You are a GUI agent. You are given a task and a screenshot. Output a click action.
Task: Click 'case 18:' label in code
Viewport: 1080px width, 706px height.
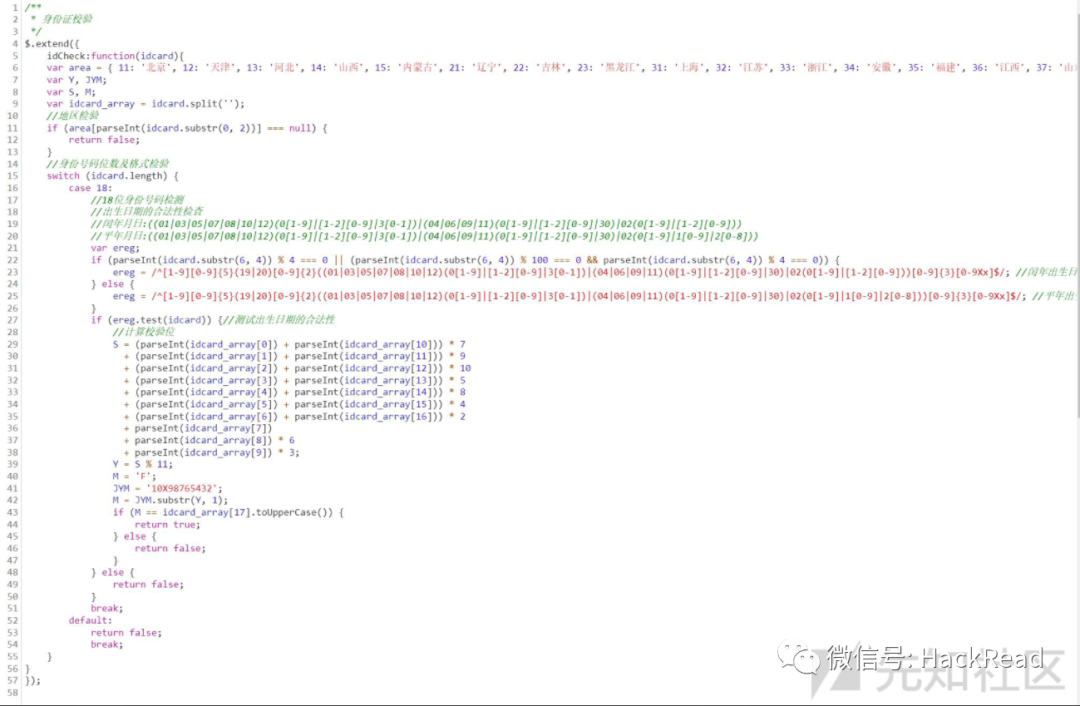(90, 187)
